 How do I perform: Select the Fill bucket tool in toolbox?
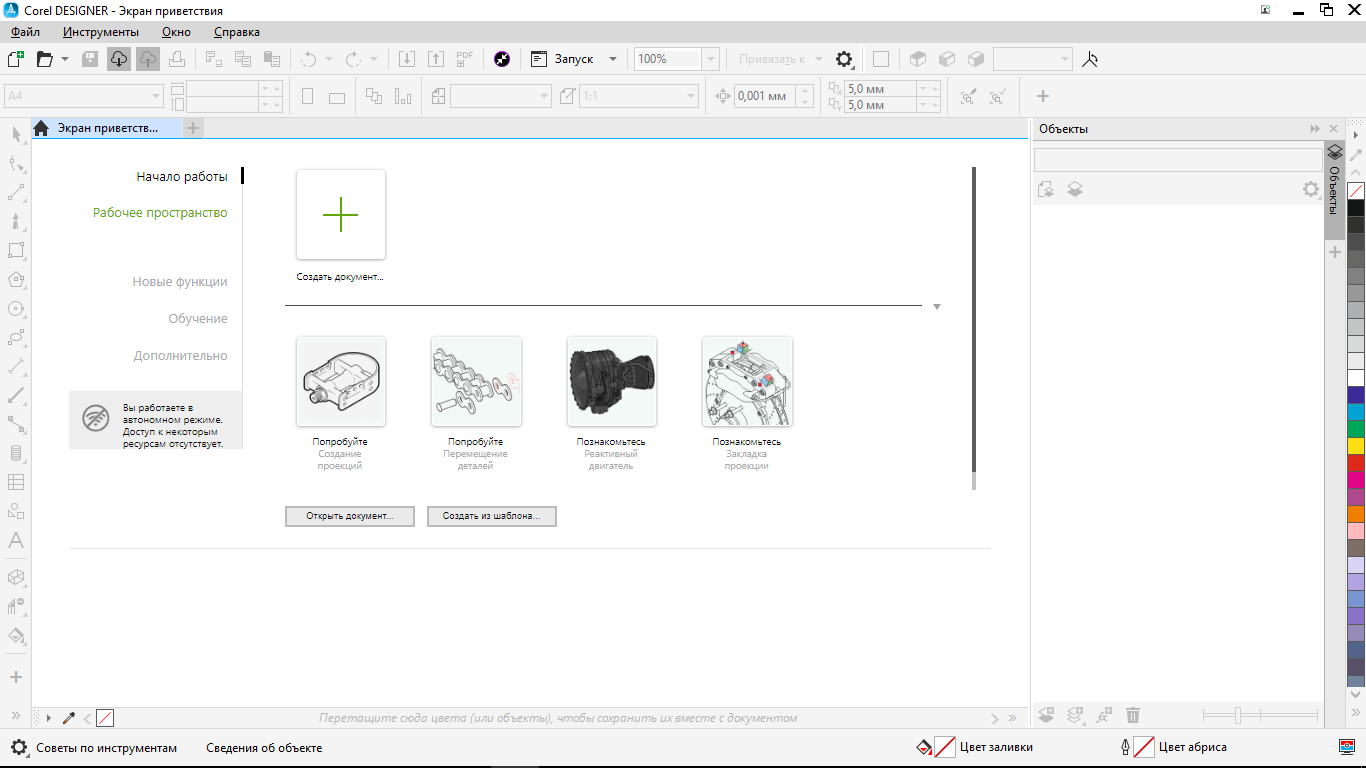coord(16,635)
